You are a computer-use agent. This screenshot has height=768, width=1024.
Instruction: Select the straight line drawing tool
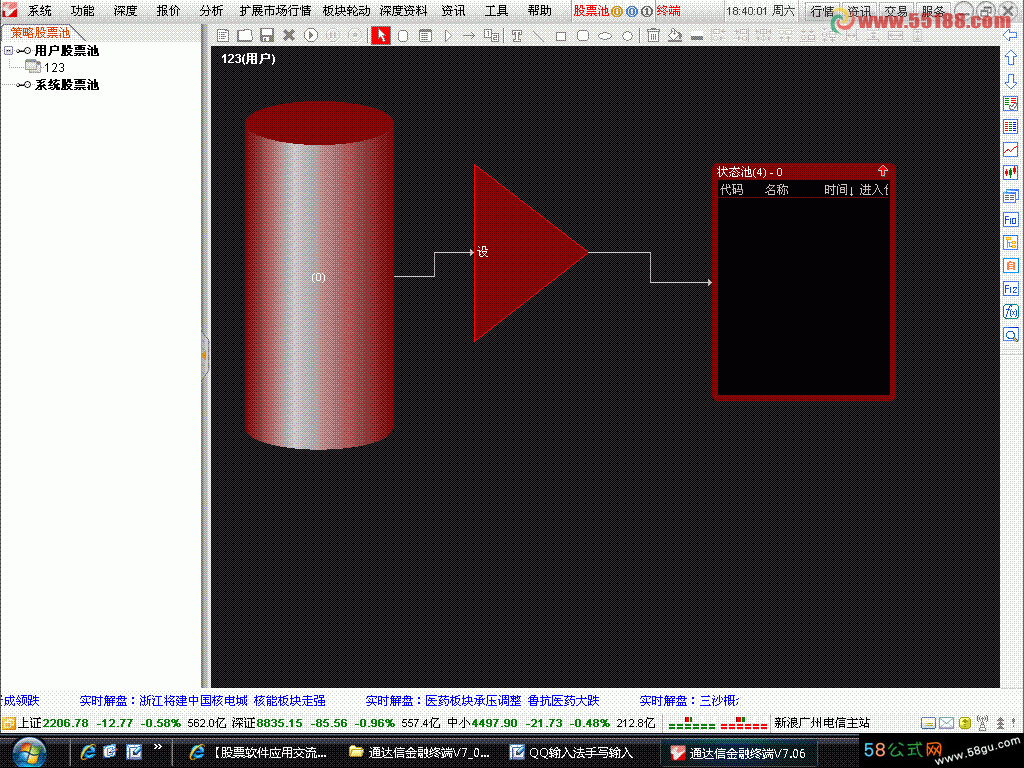539,36
